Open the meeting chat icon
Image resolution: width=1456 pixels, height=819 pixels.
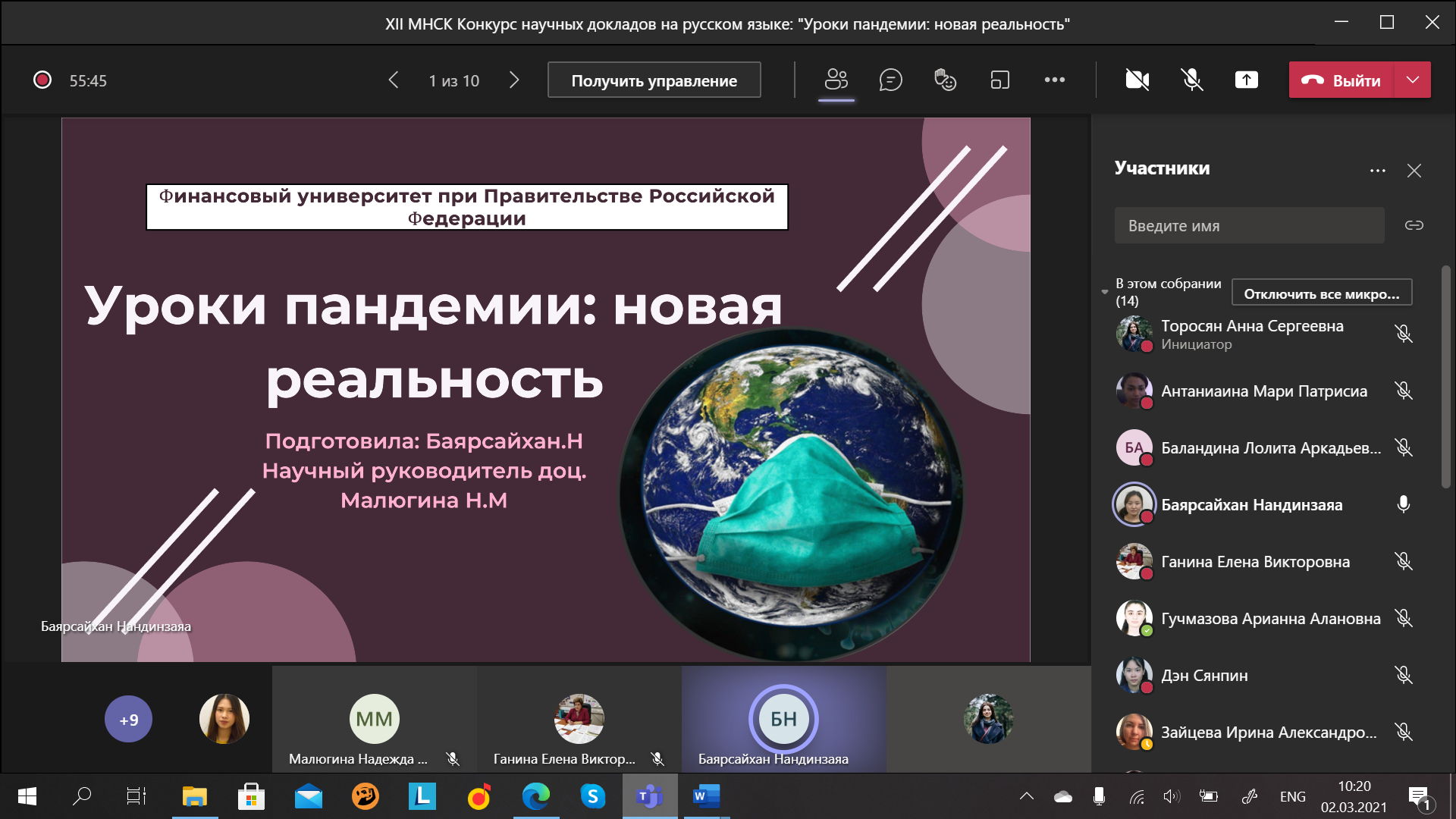[x=890, y=80]
